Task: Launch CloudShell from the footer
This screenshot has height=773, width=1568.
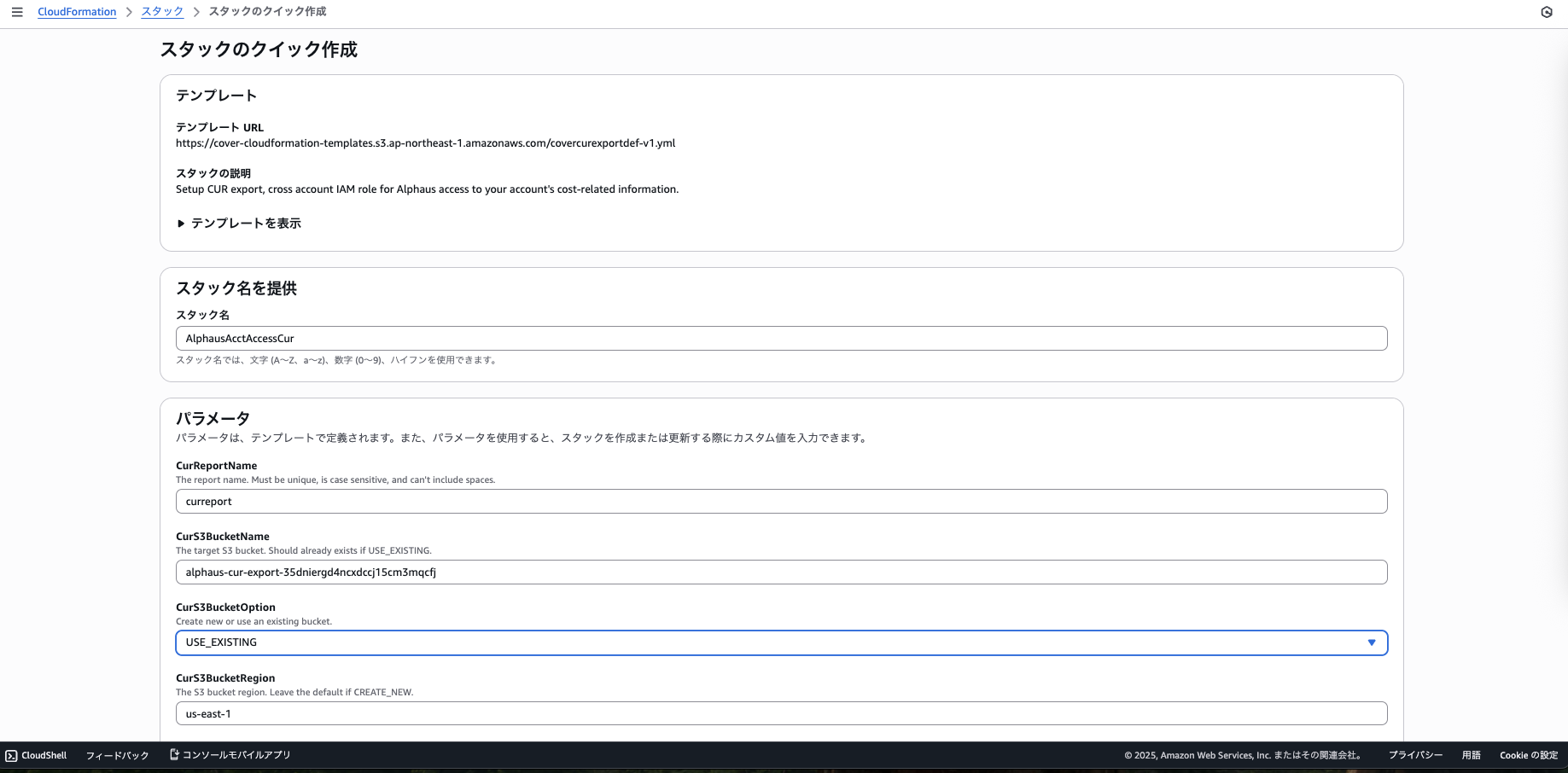Action: 36,755
